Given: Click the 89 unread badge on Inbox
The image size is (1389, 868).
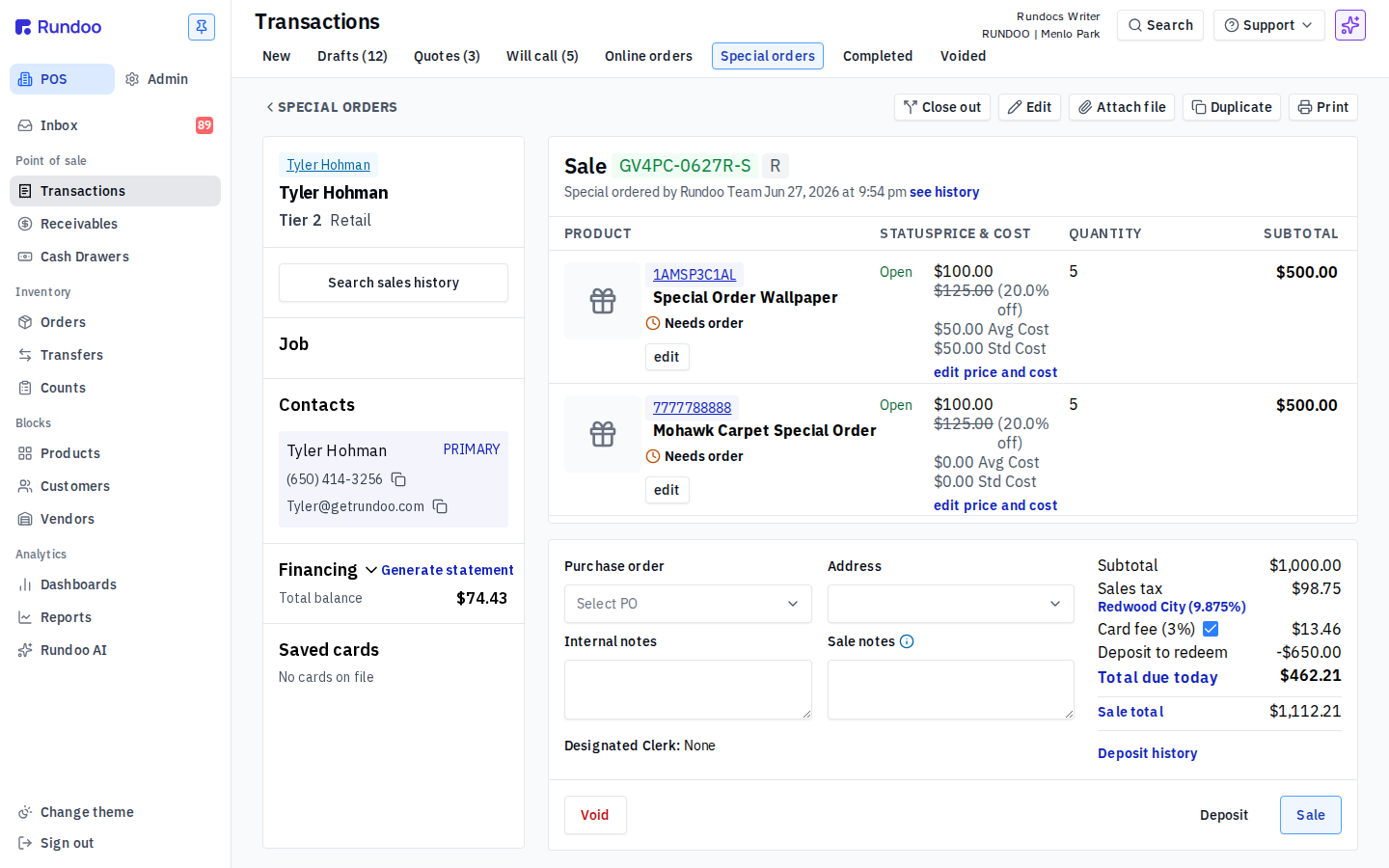Looking at the screenshot, I should coord(204,125).
